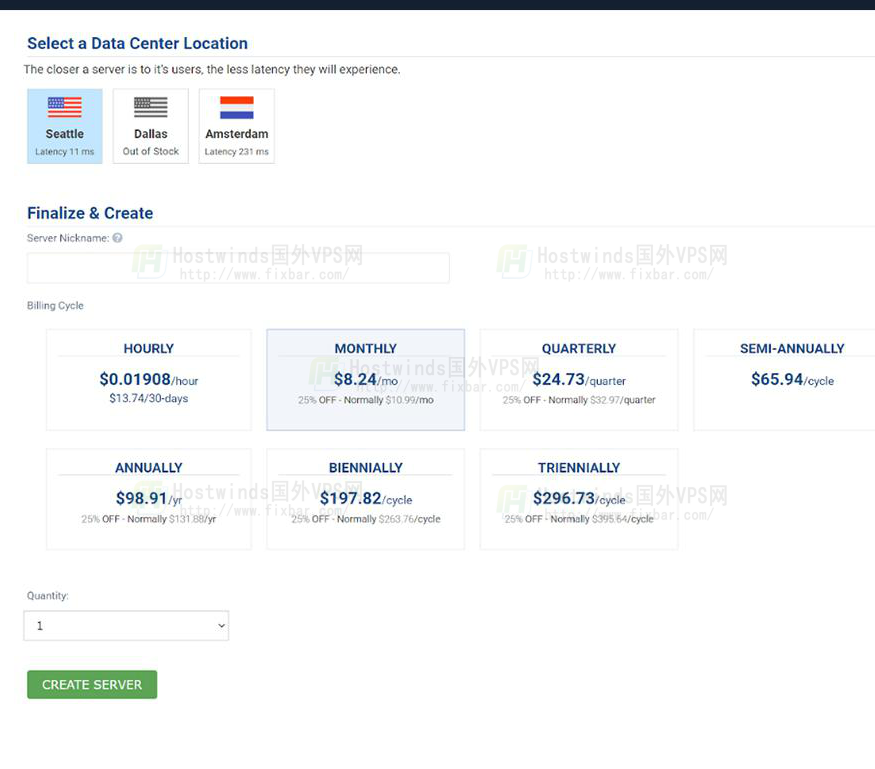875x769 pixels.
Task: Click the Create Server button
Action: (92, 684)
